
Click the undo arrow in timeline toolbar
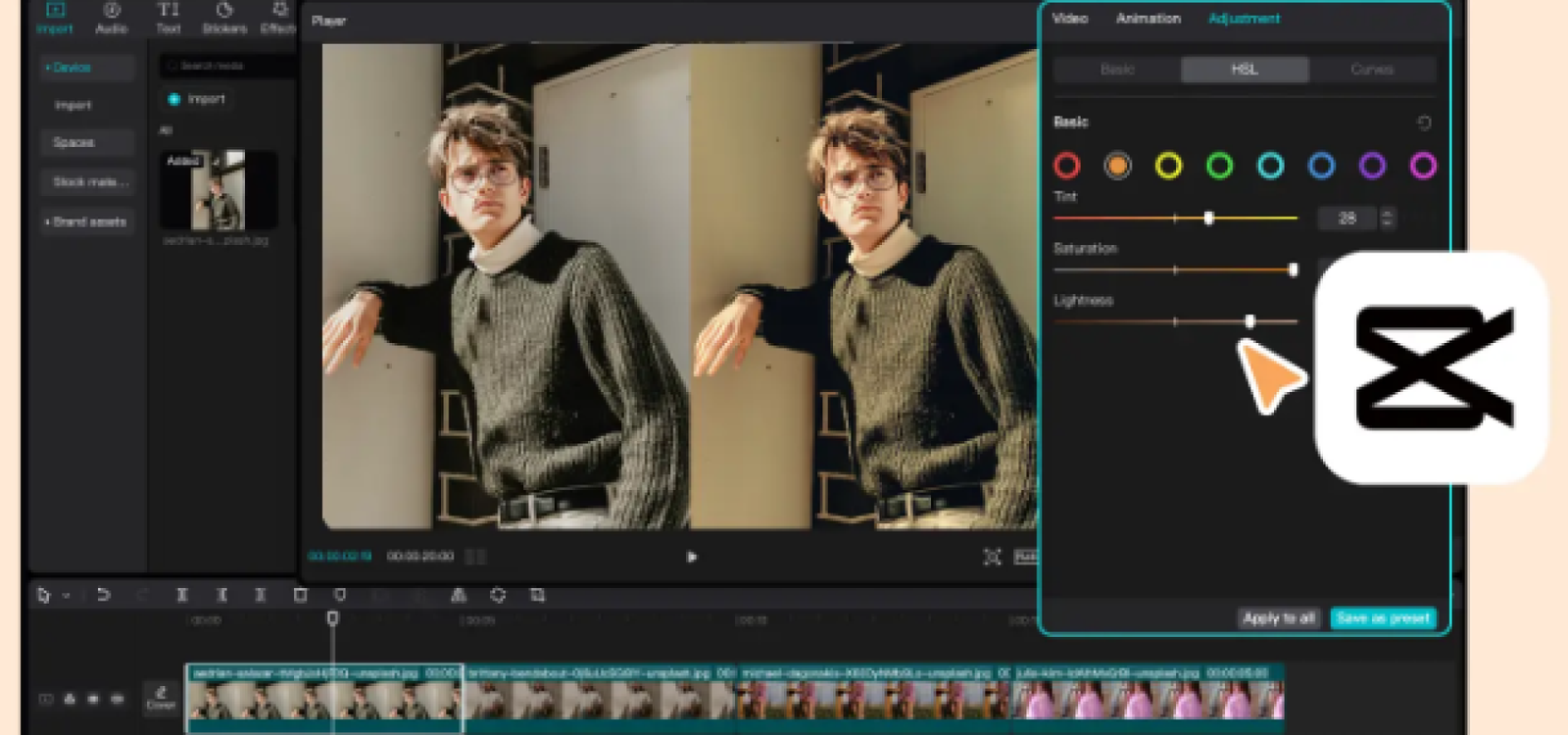(x=103, y=595)
